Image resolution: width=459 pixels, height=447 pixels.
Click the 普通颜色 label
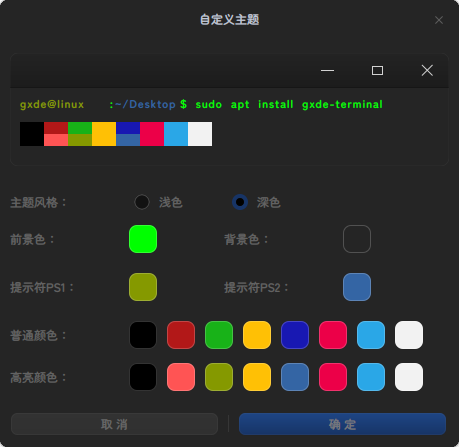[x=38, y=335]
